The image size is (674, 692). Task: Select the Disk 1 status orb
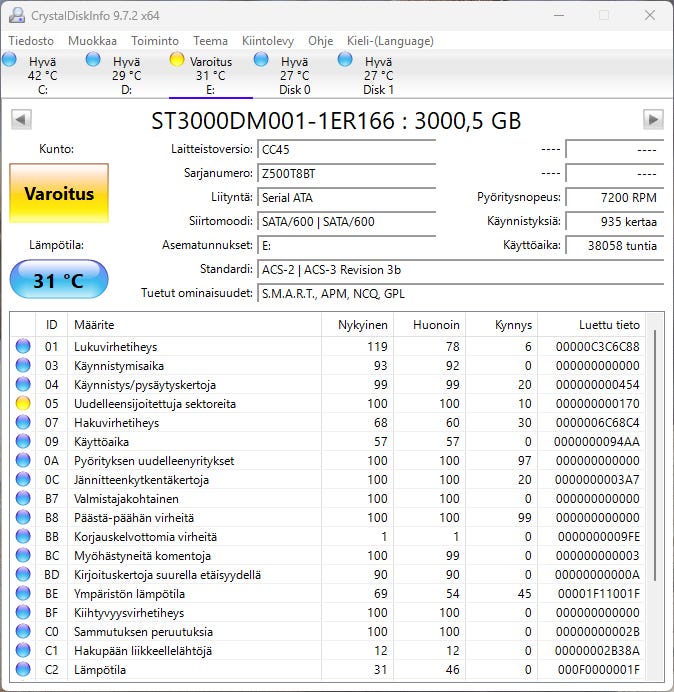coord(346,61)
